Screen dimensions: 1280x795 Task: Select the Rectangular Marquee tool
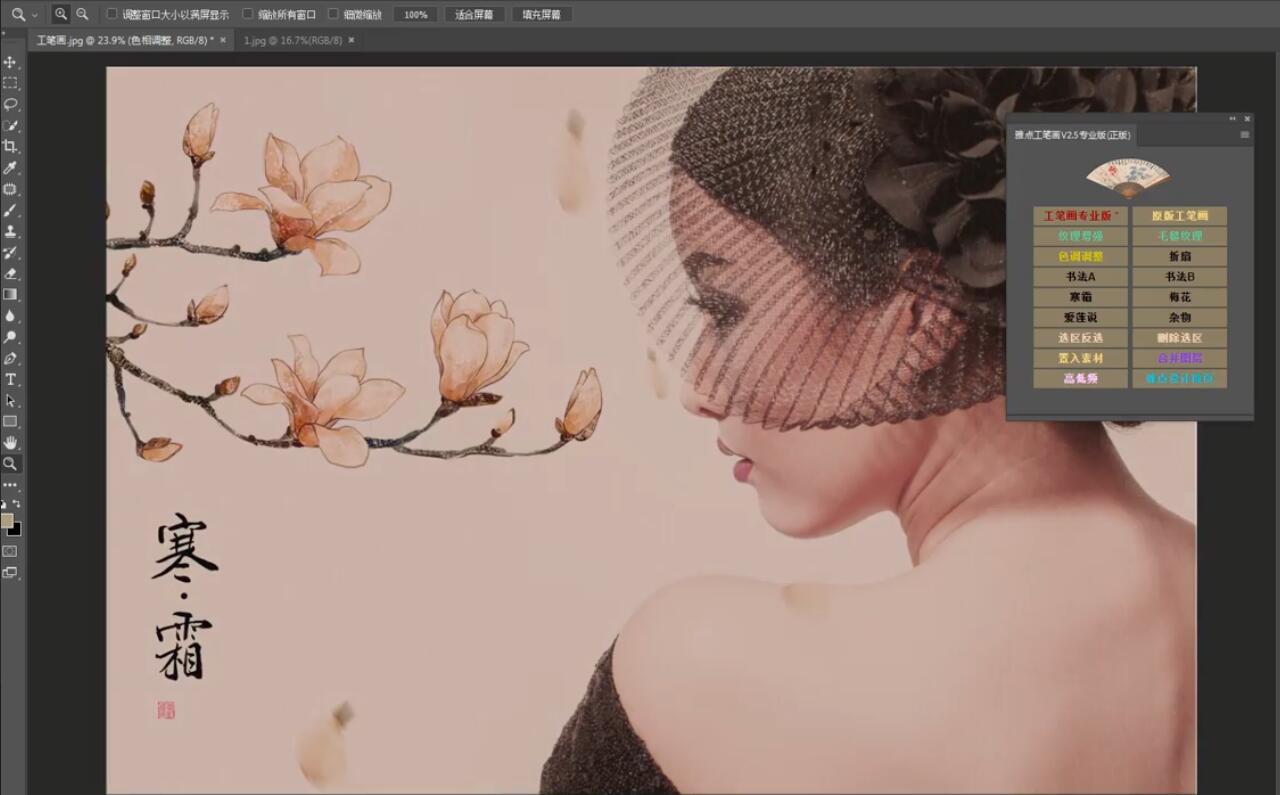[10, 83]
